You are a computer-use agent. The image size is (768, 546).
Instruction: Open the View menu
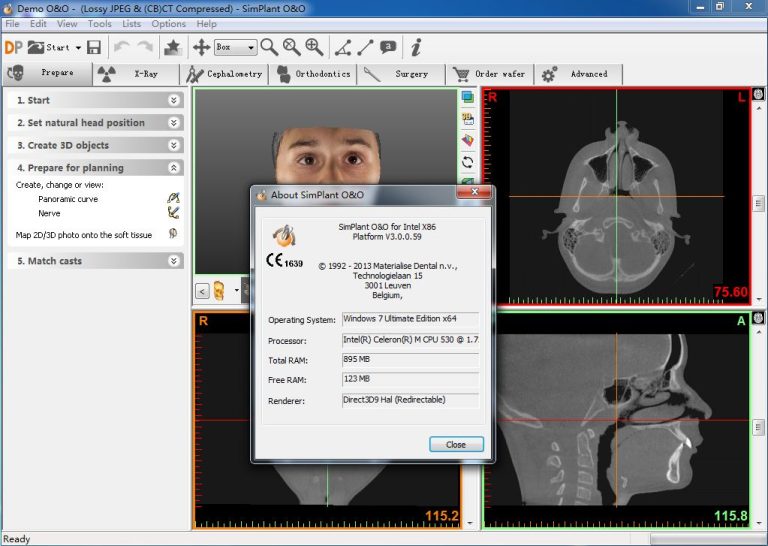coord(67,24)
